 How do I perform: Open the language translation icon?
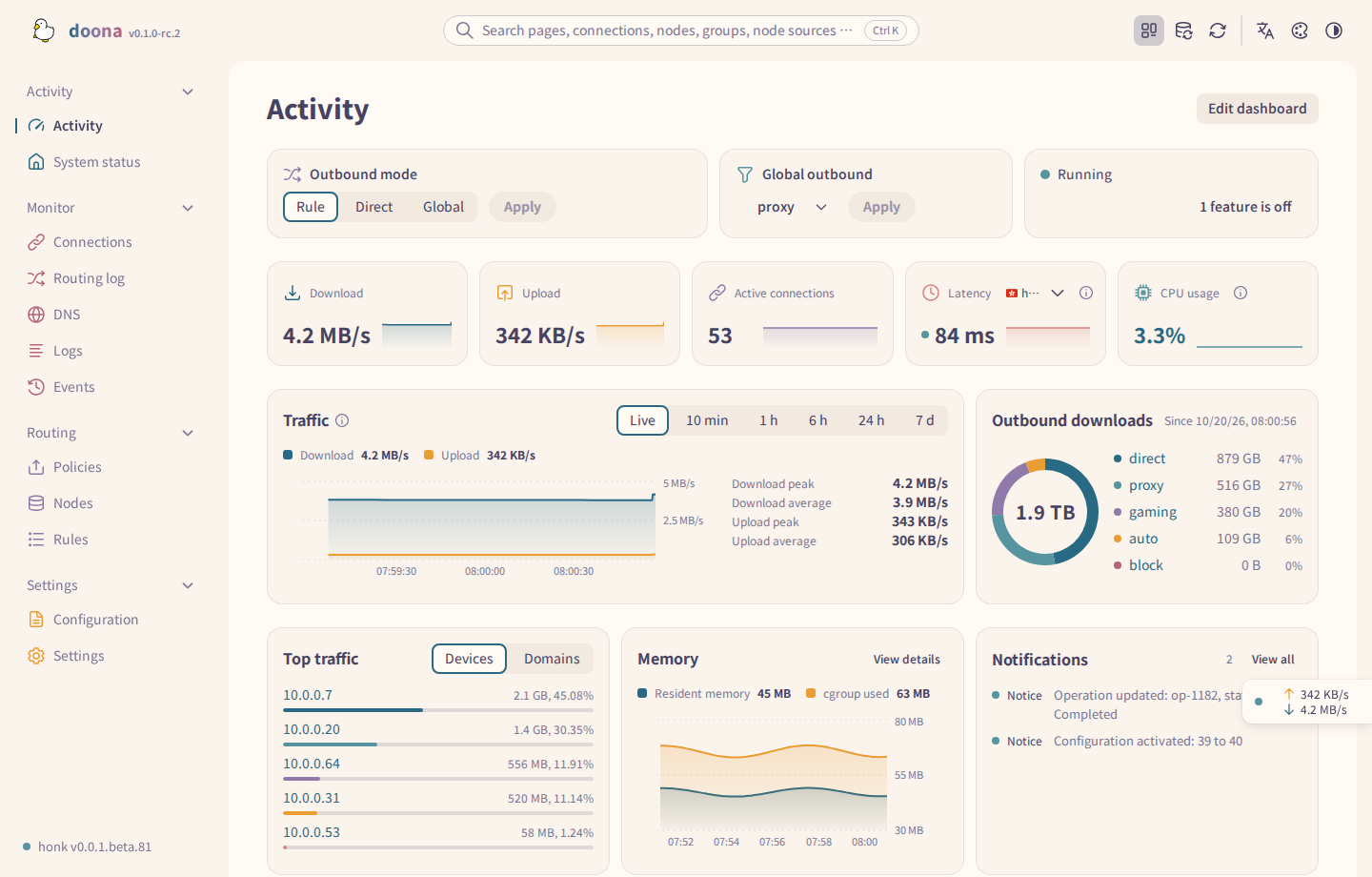click(x=1265, y=31)
